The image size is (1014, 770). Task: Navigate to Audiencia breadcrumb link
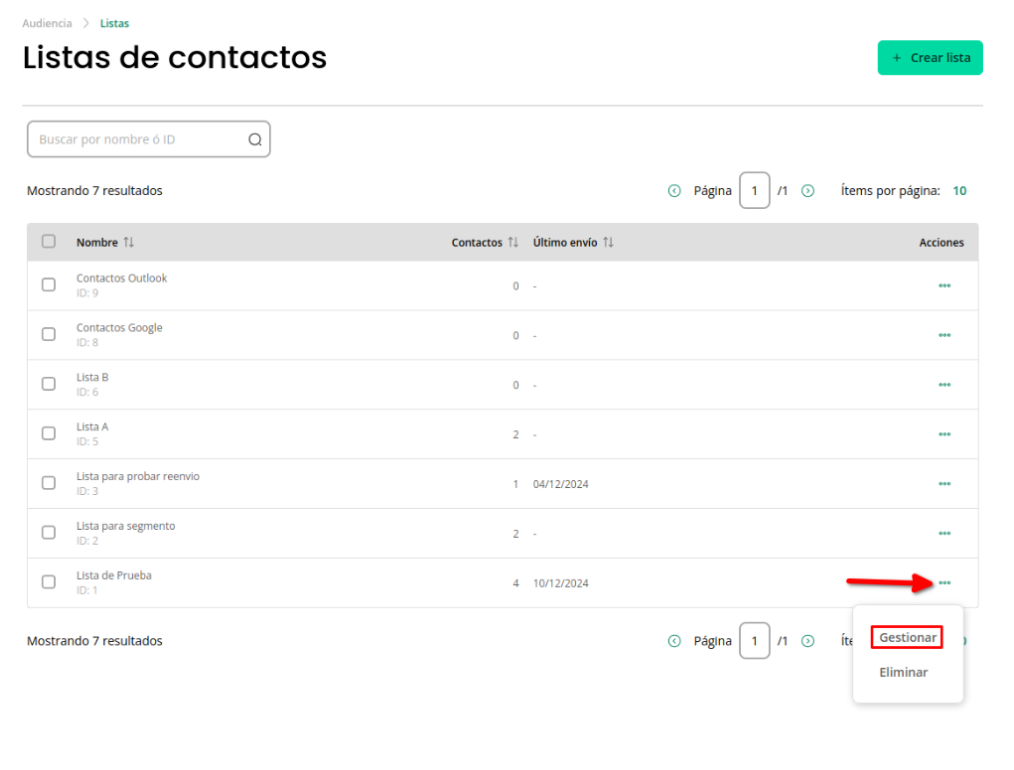click(47, 23)
